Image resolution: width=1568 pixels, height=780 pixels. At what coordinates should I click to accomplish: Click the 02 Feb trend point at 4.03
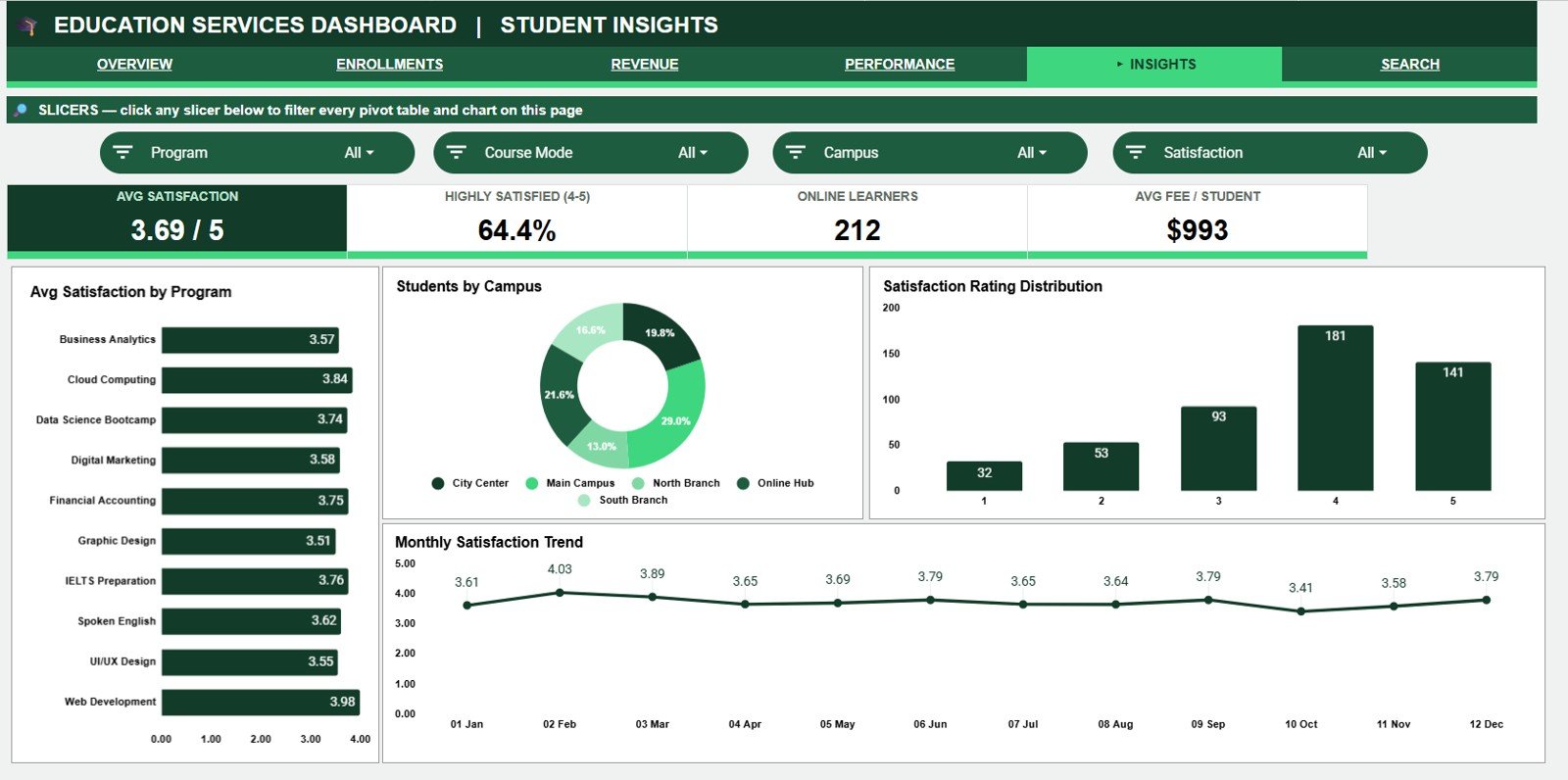560,593
